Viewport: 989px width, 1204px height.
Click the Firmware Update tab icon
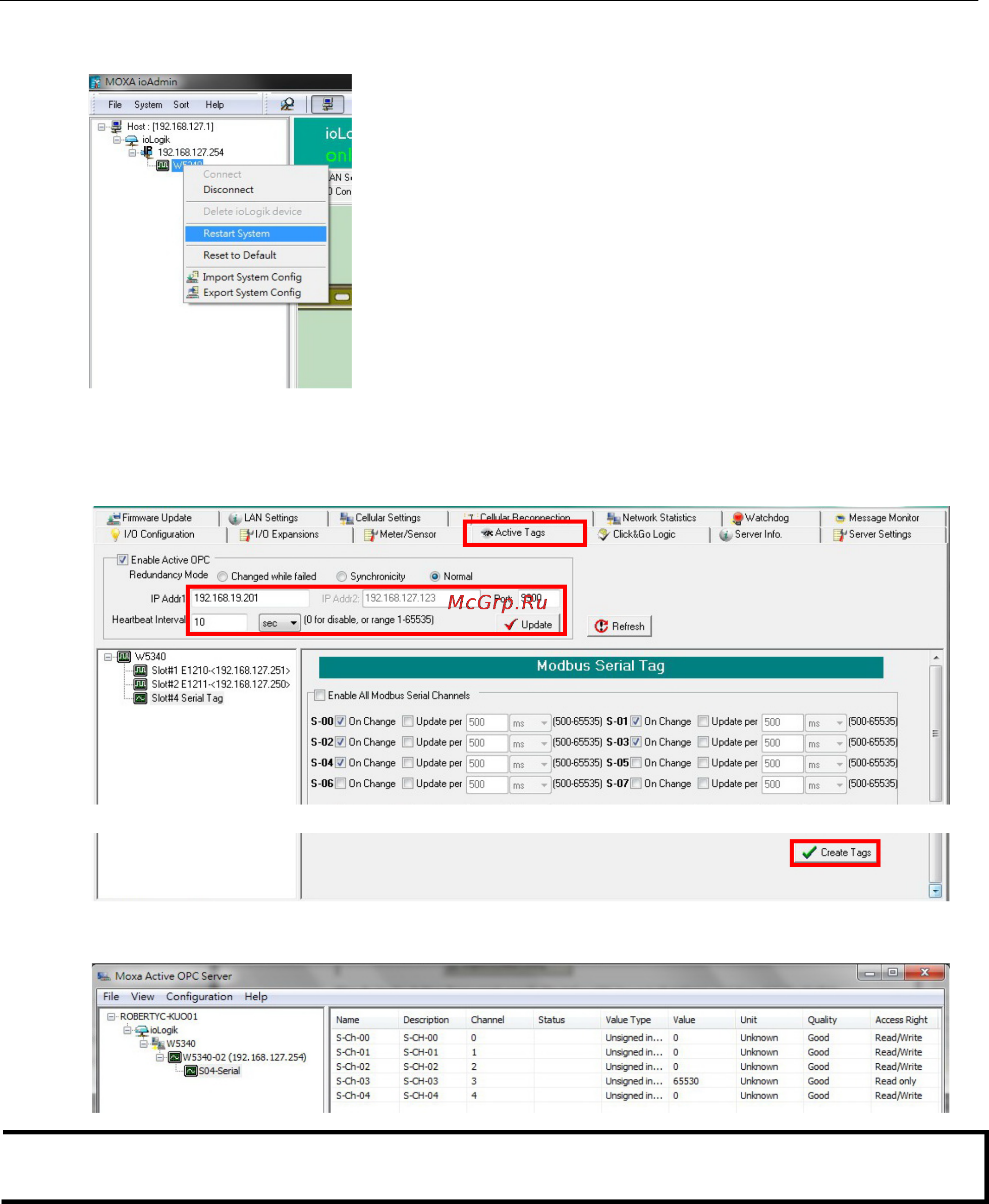coord(114,518)
